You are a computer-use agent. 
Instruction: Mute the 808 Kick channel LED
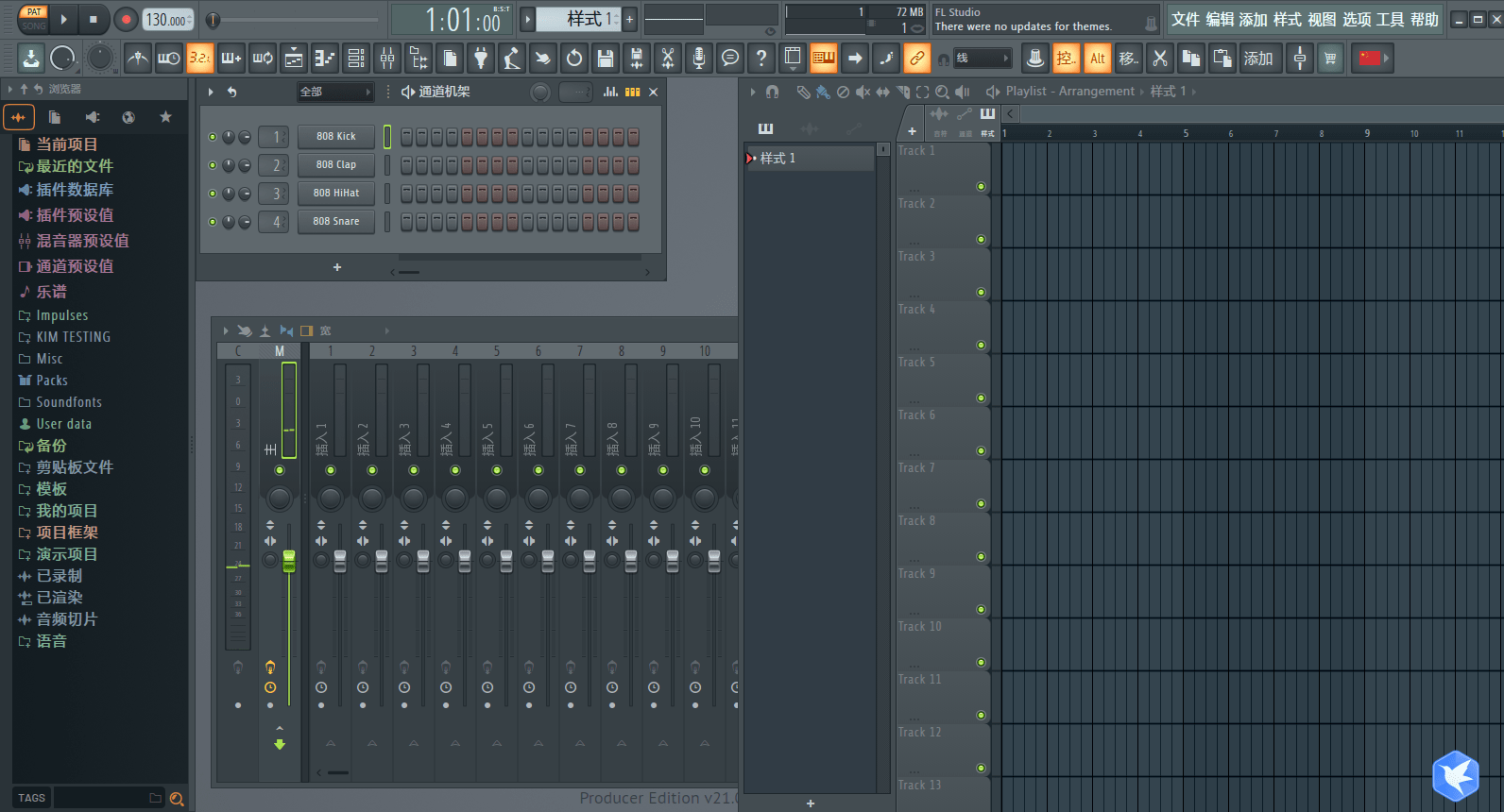pyautogui.click(x=213, y=137)
